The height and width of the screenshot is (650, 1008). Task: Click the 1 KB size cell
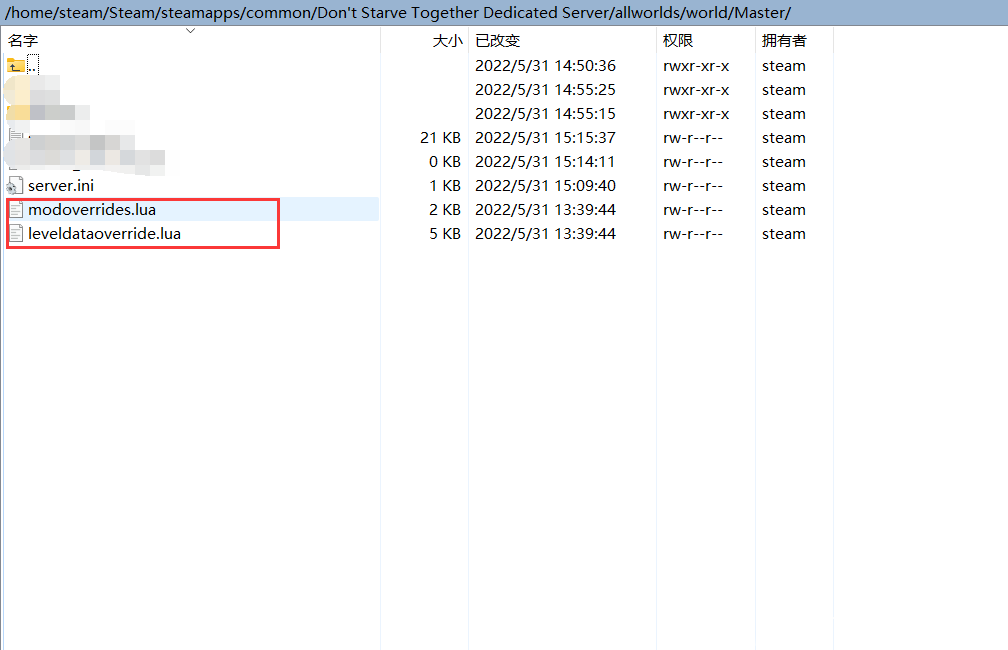pos(445,186)
